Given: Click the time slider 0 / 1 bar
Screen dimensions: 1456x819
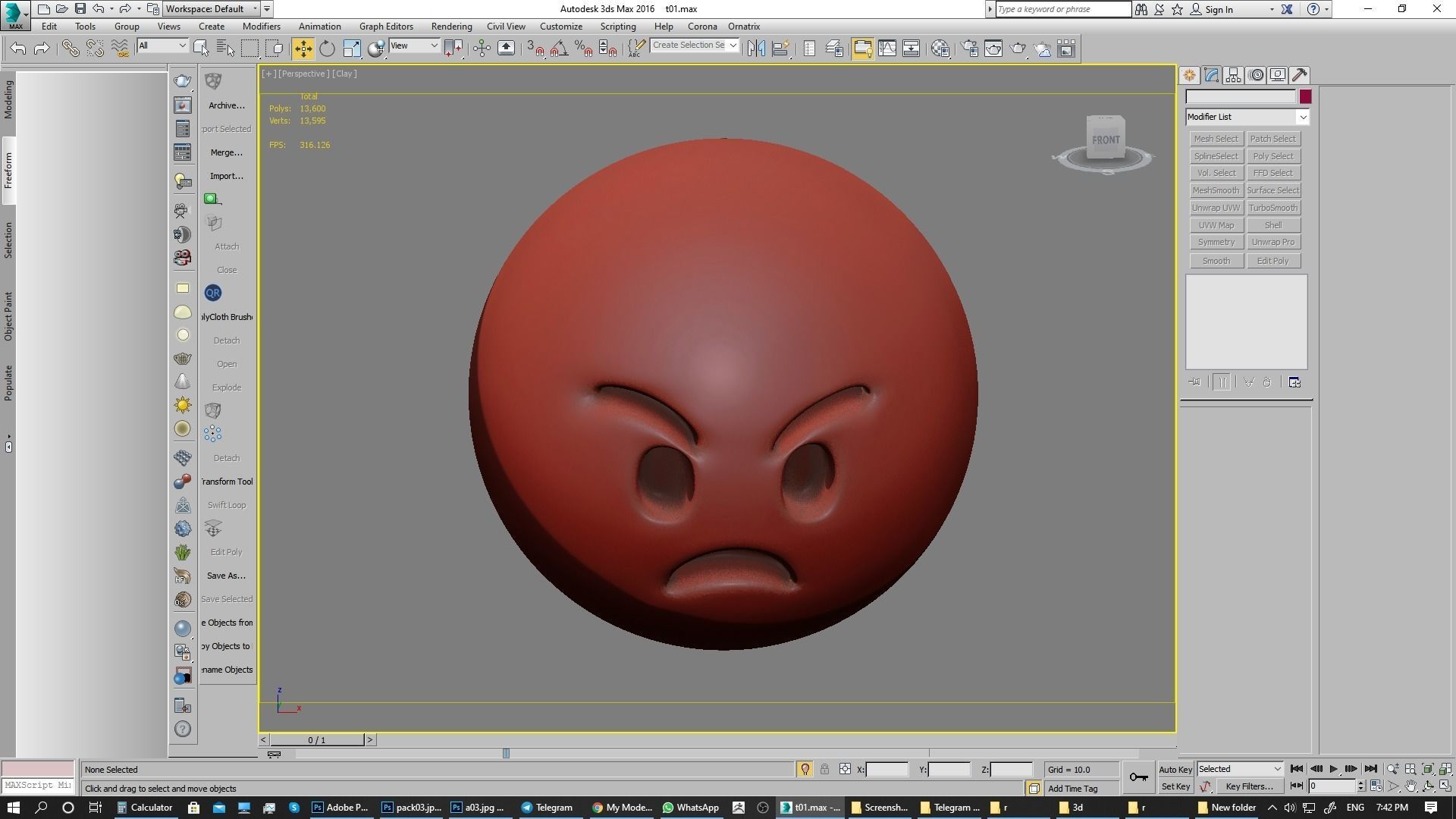Looking at the screenshot, I should (317, 739).
